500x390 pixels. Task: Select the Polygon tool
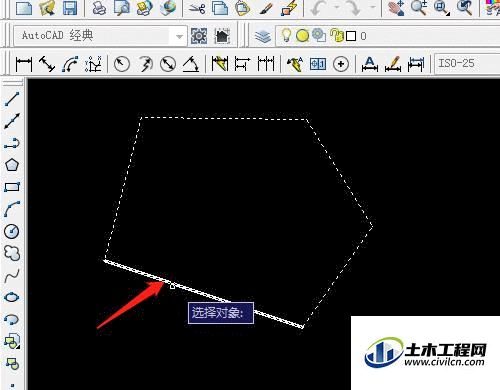(12, 165)
